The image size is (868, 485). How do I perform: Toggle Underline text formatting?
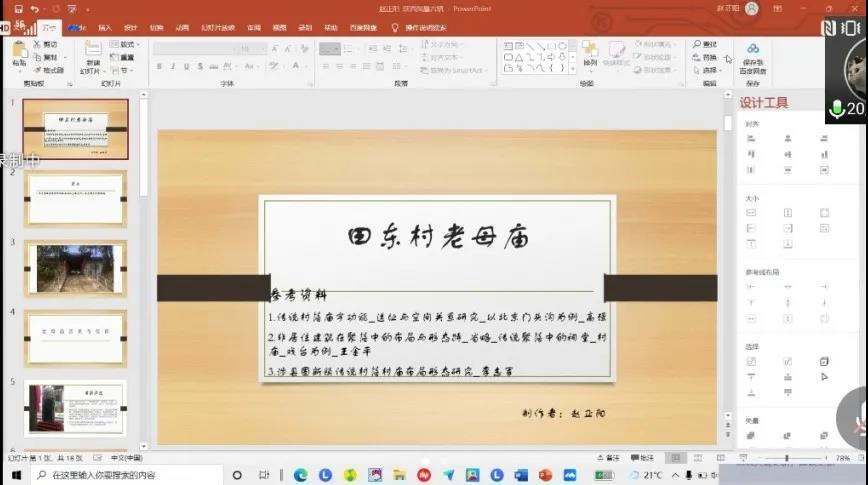tap(186, 67)
